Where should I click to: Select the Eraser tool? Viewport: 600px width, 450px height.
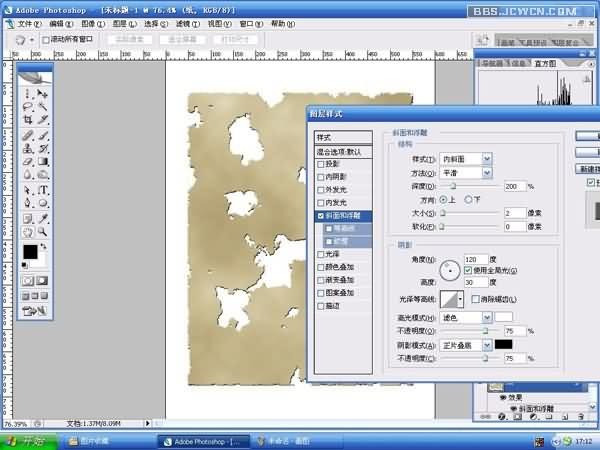[x=28, y=161]
